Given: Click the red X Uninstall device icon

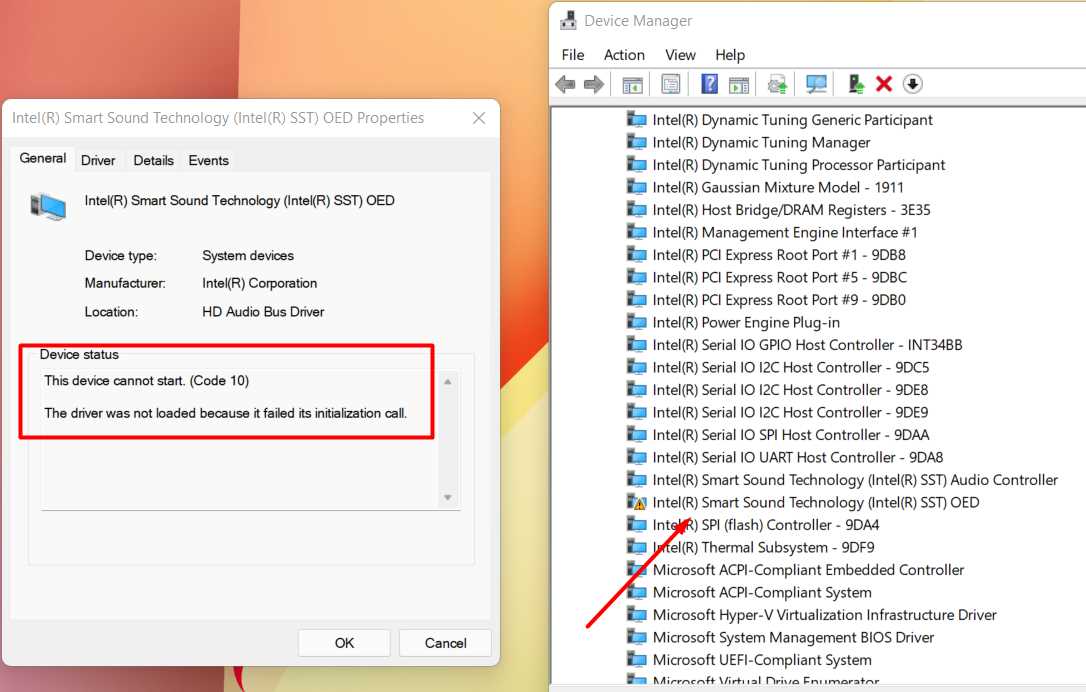Looking at the screenshot, I should 885,83.
